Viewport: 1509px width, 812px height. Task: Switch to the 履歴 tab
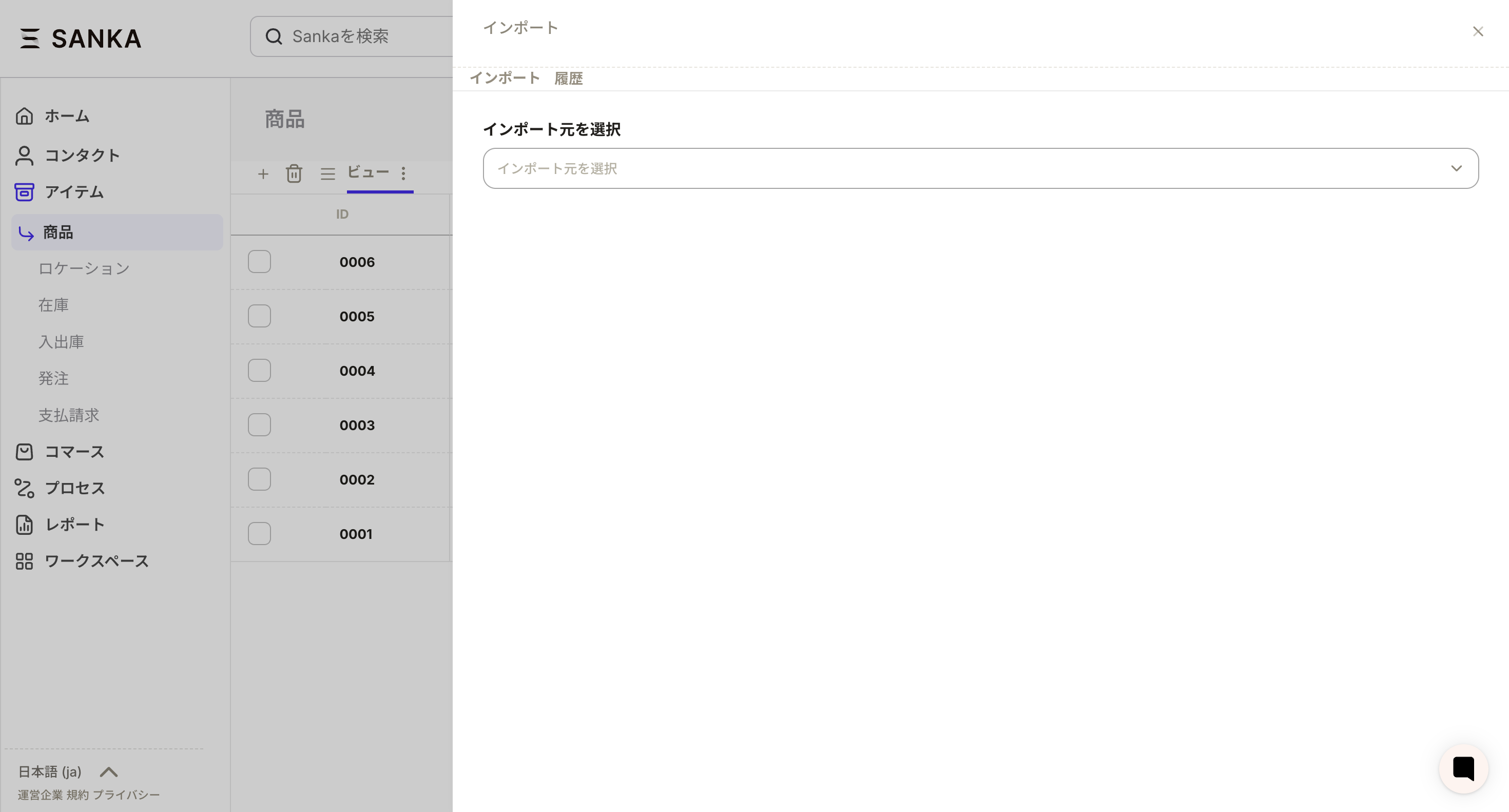click(x=568, y=79)
